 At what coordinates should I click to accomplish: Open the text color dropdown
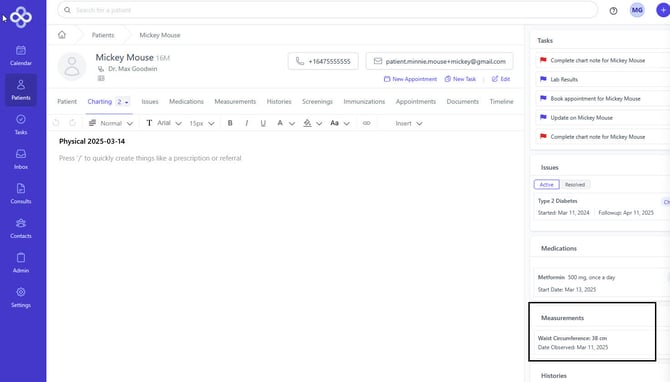pyautogui.click(x=285, y=123)
